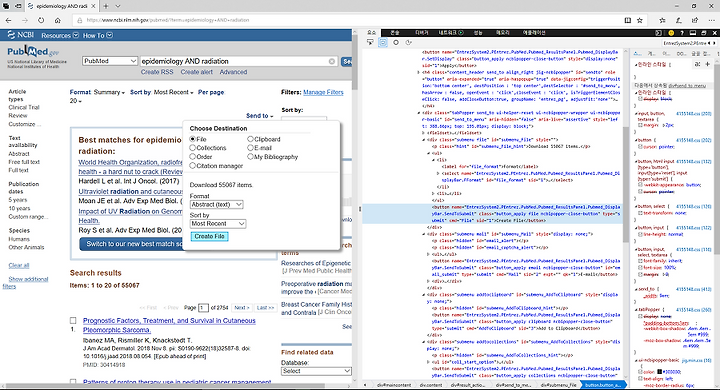Viewport: 720px width, 390px height.
Task: Click DevTools refresh DOM icon
Action: click(x=409, y=42)
